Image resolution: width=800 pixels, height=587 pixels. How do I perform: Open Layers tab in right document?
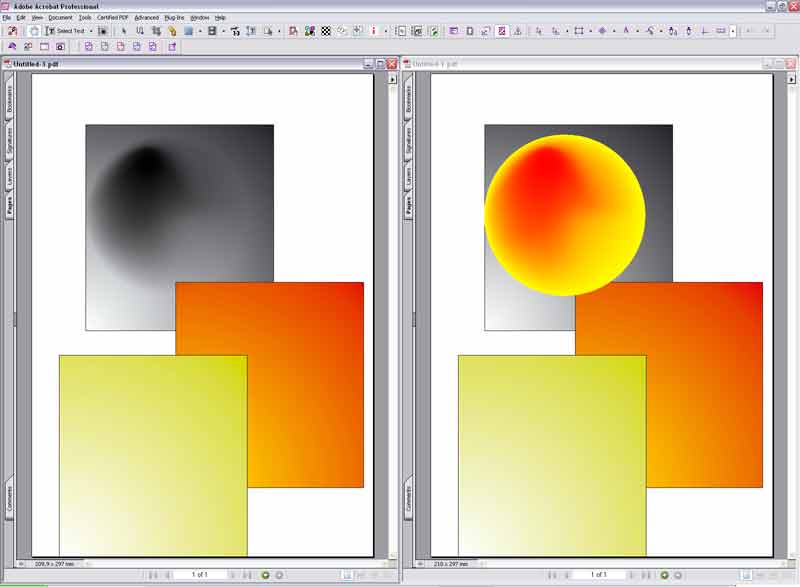[408, 176]
